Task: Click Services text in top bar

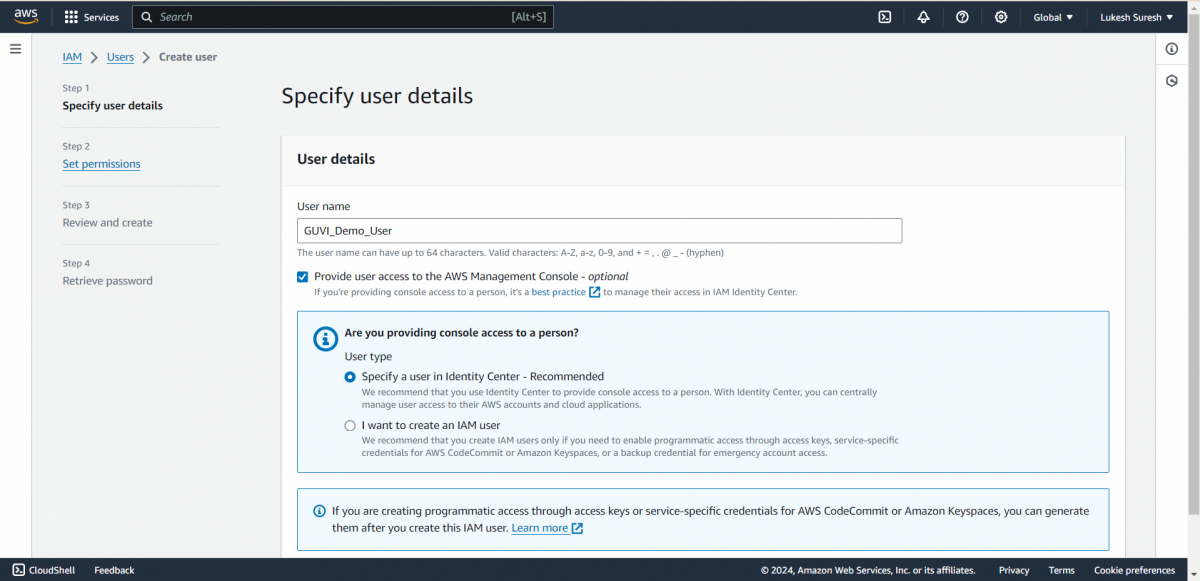Action: [x=101, y=17]
